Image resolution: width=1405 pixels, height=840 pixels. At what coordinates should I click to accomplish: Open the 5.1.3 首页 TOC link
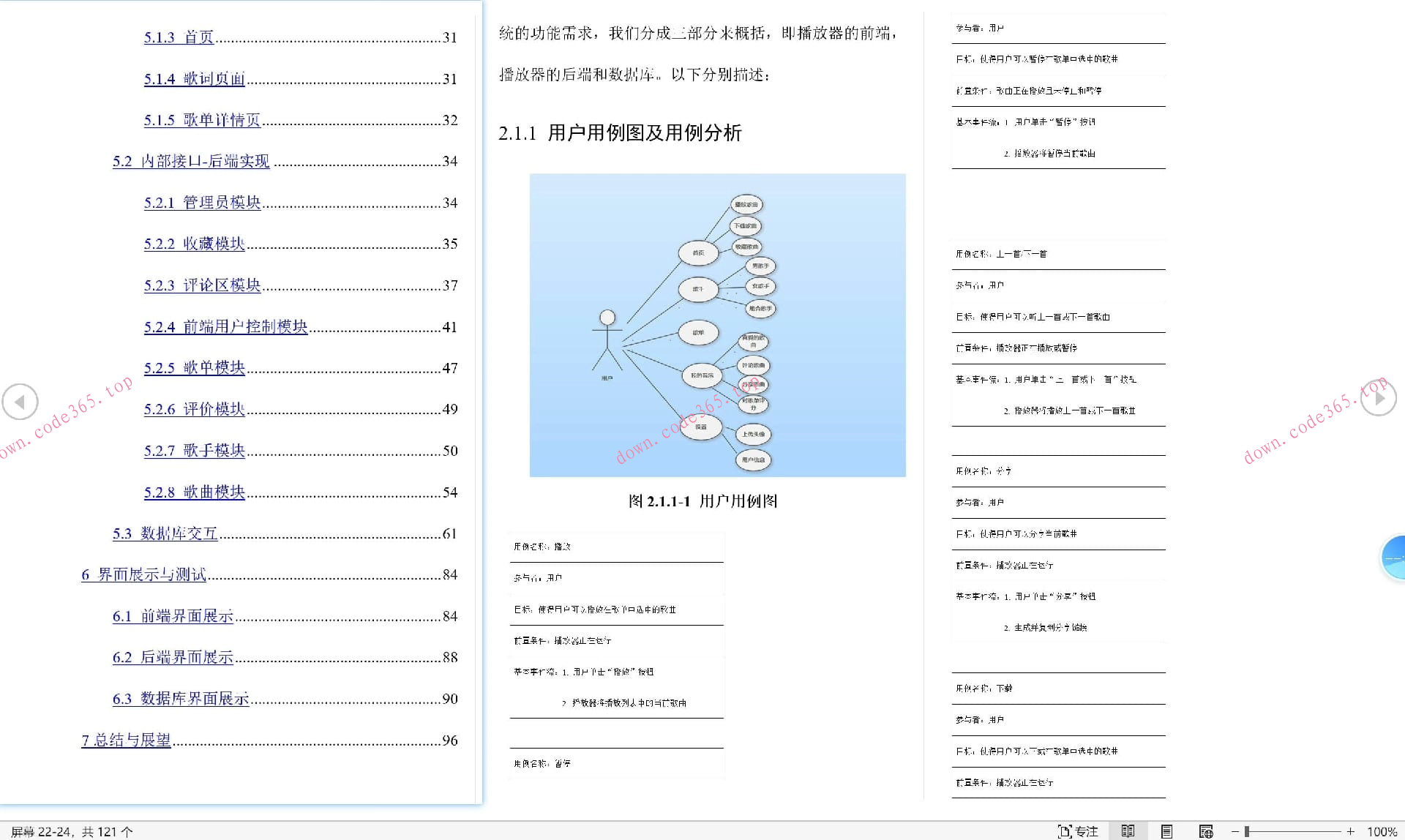click(178, 37)
